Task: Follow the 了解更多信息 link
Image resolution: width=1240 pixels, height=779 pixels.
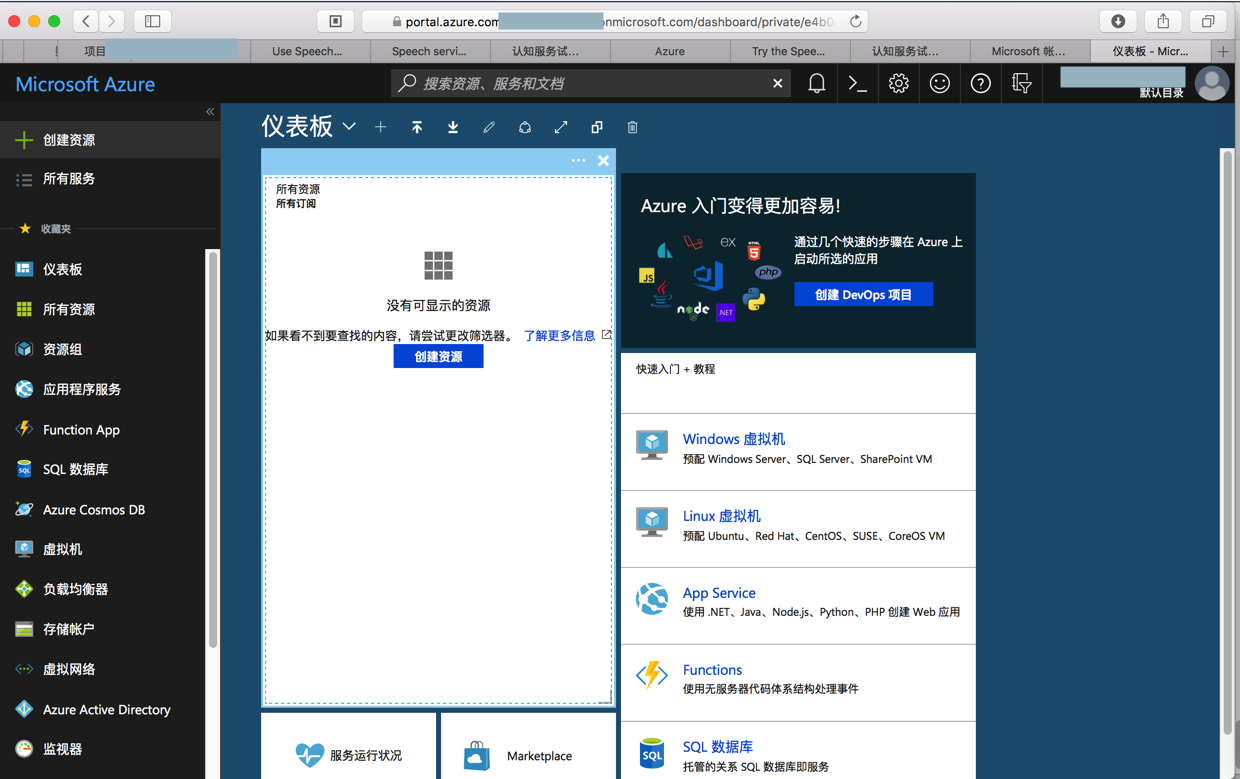Action: (x=560, y=336)
